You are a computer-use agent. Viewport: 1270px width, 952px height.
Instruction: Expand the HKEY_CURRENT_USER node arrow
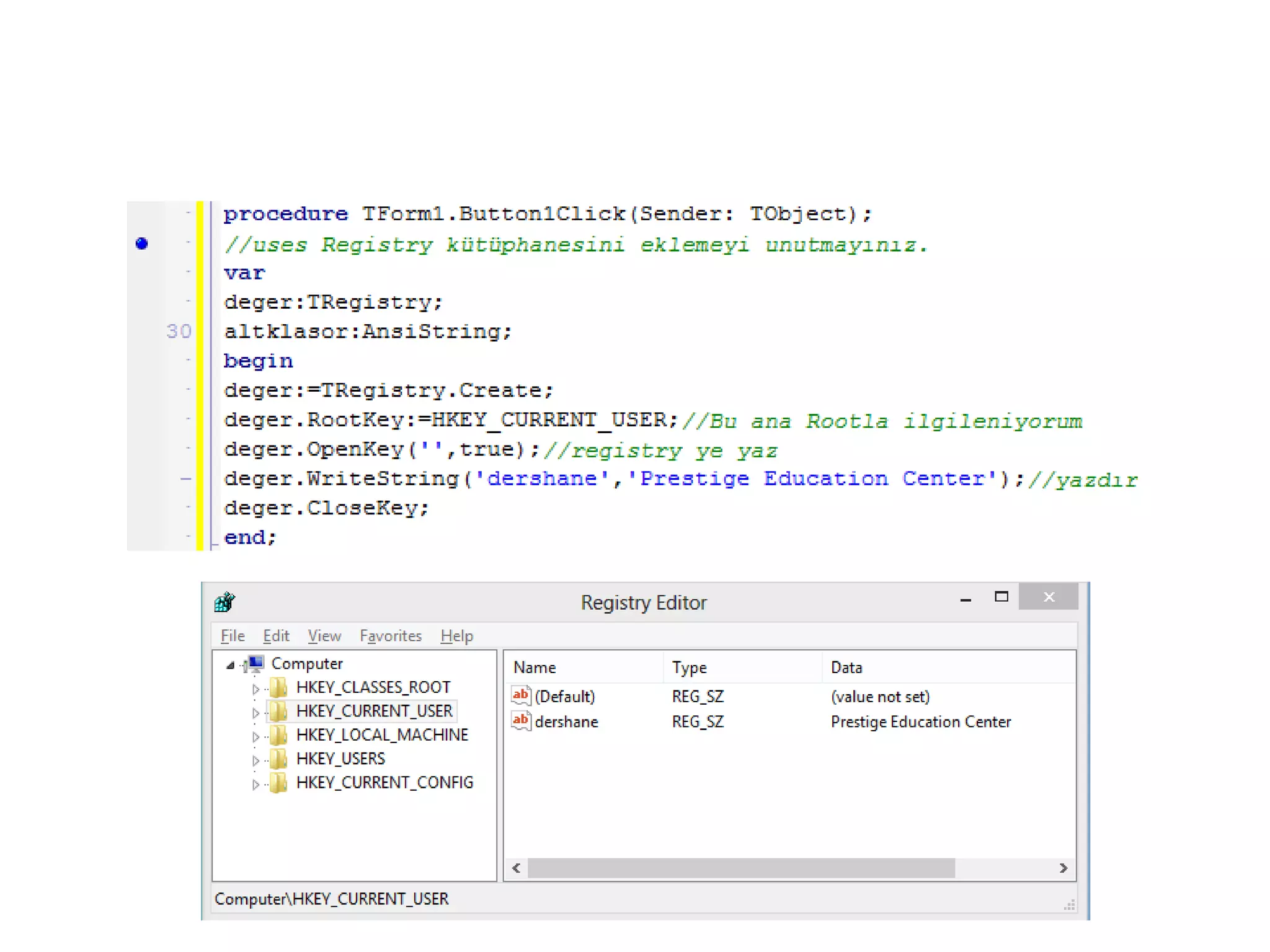tap(255, 713)
